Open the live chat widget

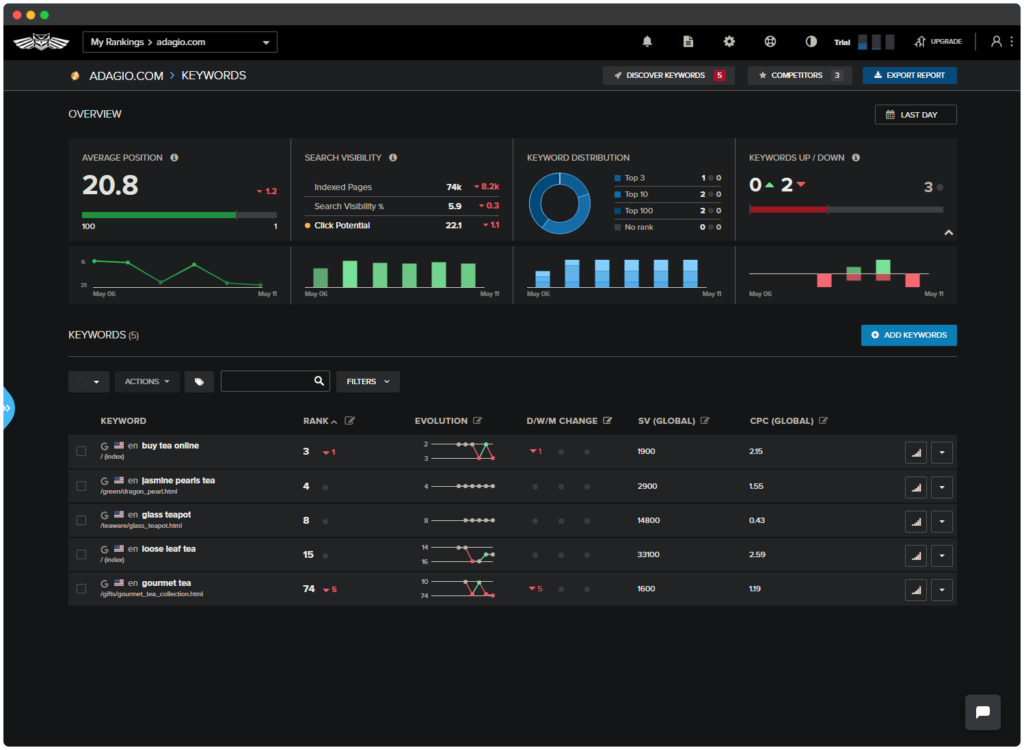click(x=983, y=712)
